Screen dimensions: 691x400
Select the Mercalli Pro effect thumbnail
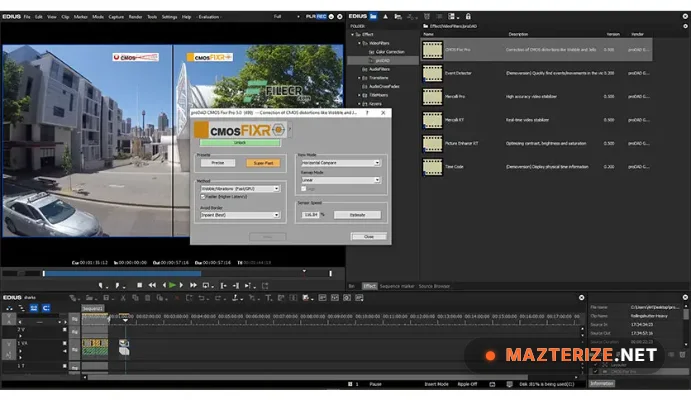coord(432,96)
